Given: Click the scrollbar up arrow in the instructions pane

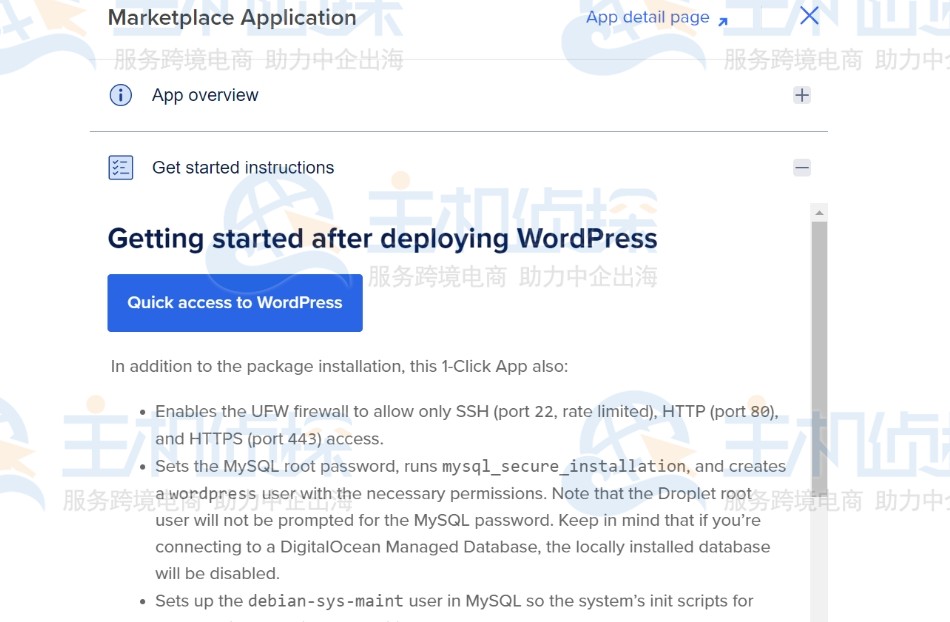Looking at the screenshot, I should 819,213.
